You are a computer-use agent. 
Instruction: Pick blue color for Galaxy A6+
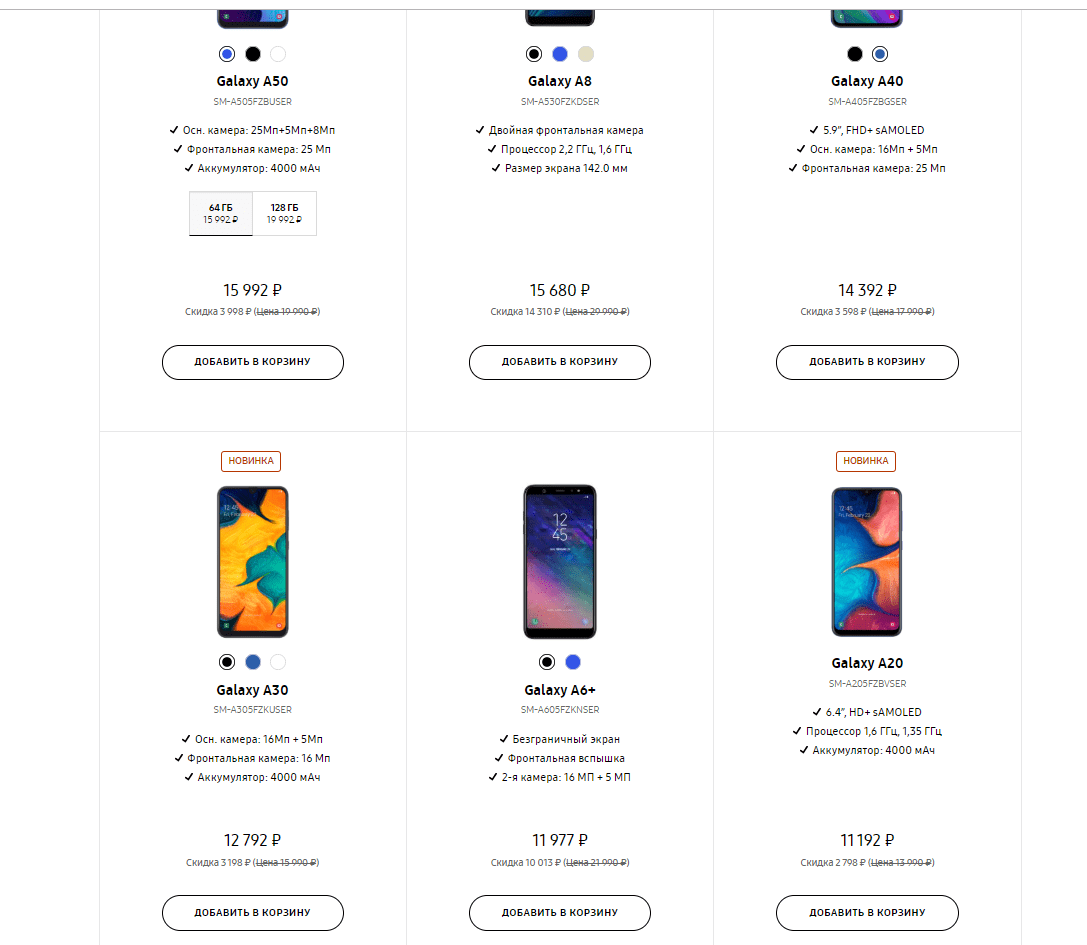pyautogui.click(x=573, y=662)
